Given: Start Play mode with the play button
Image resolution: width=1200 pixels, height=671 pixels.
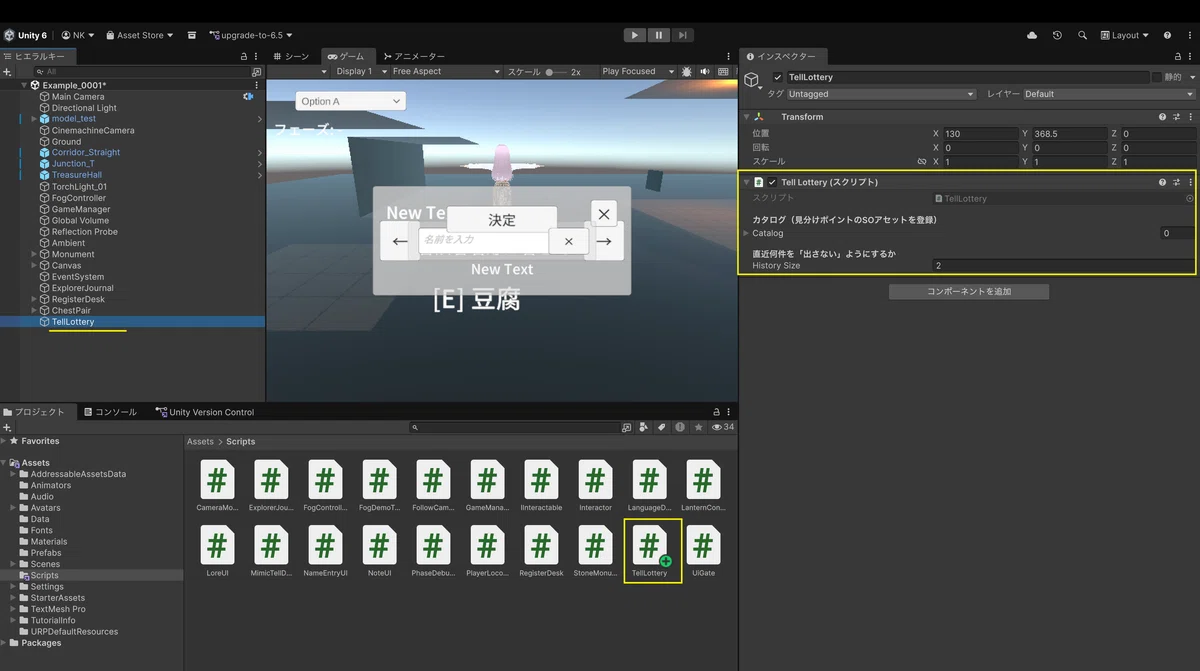Looking at the screenshot, I should [x=634, y=35].
